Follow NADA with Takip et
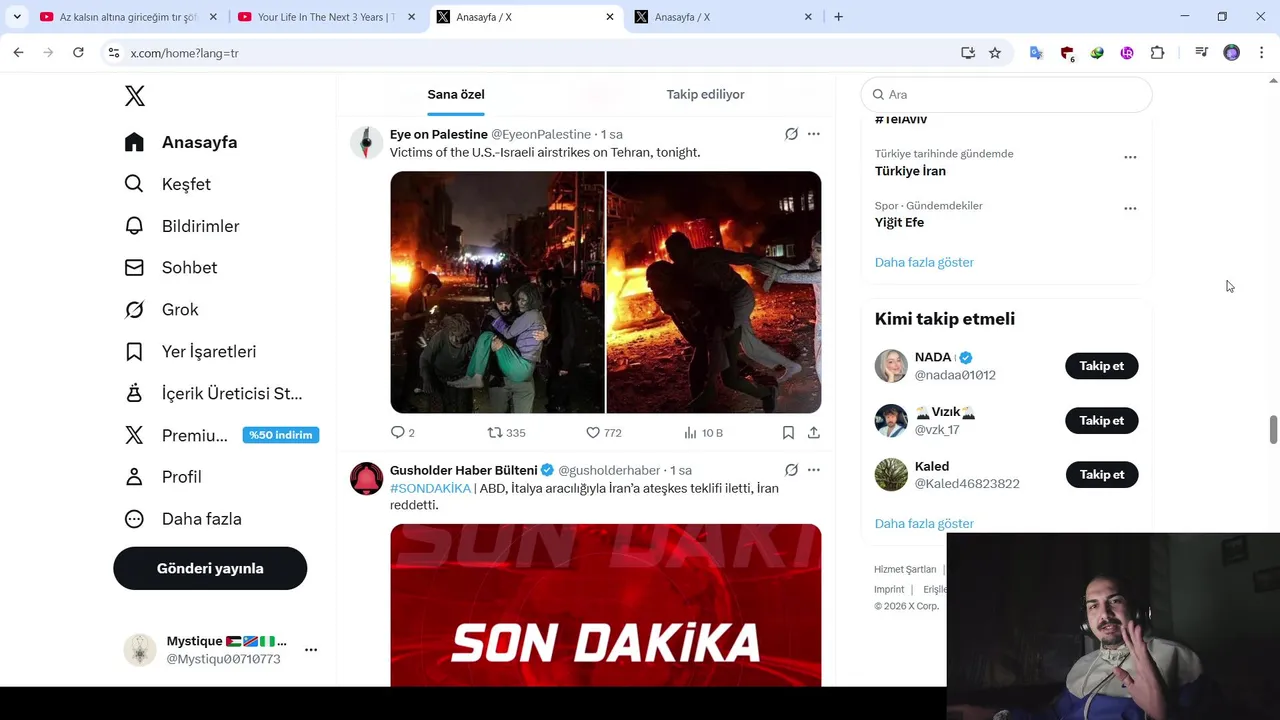 tap(1102, 366)
